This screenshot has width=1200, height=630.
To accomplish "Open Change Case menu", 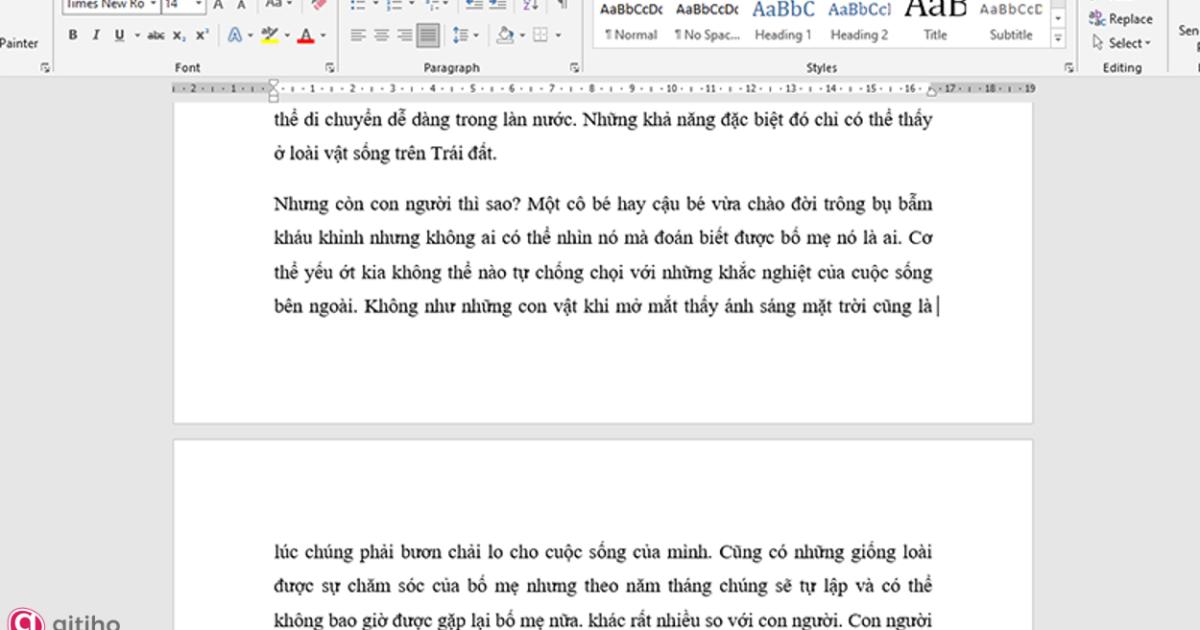I will coord(280,5).
